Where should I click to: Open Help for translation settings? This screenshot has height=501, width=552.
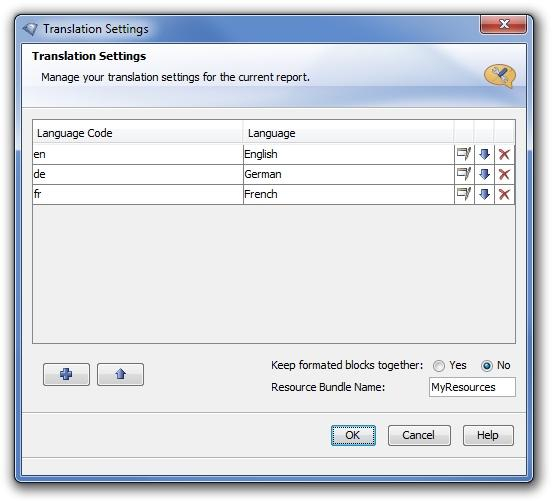pyautogui.click(x=488, y=435)
